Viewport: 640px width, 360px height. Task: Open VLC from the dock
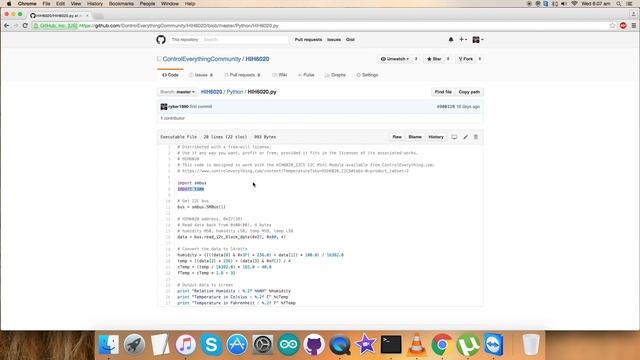tap(416, 344)
